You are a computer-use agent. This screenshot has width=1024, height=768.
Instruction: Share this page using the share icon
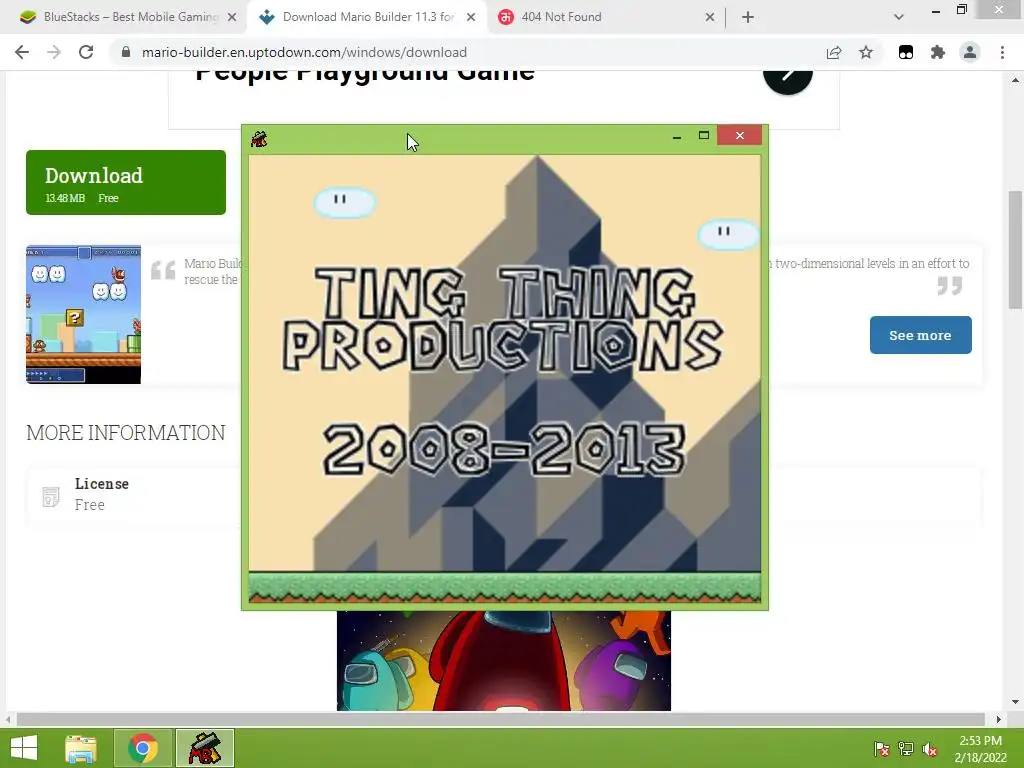coord(834,52)
